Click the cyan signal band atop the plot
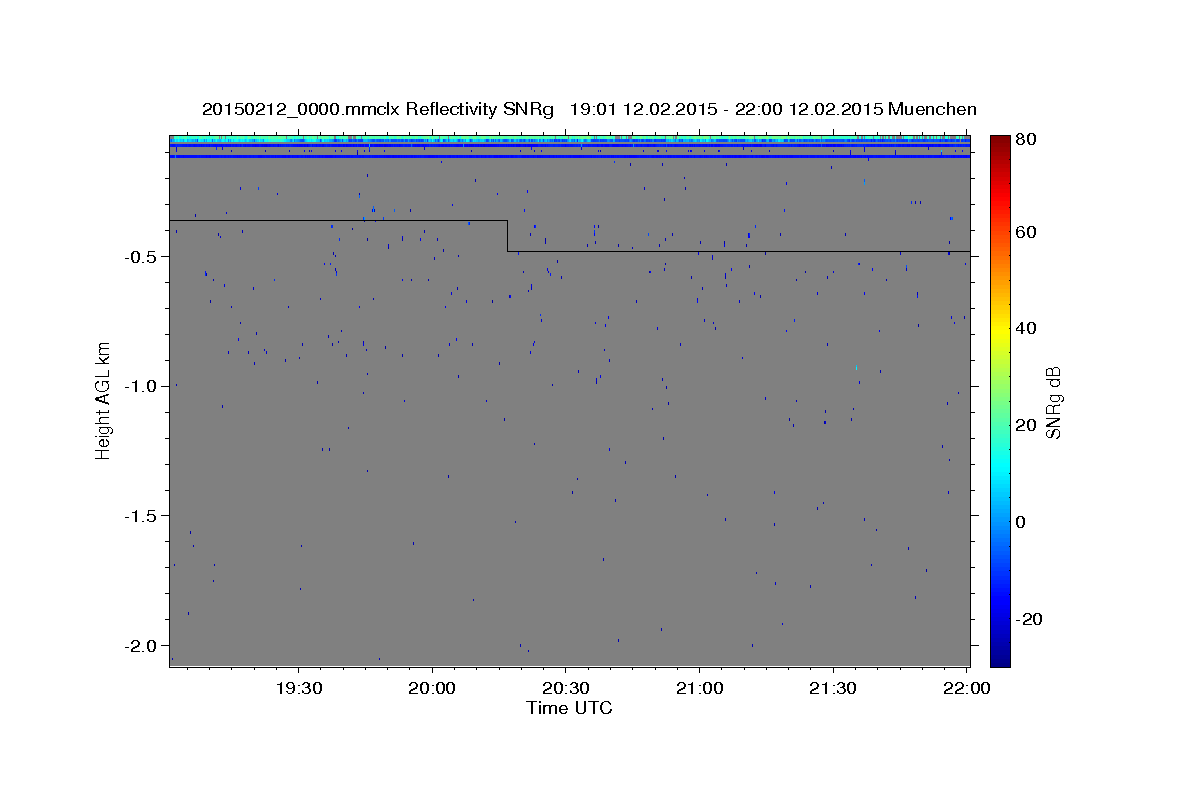This screenshot has width=1200, height=800. pos(569,139)
